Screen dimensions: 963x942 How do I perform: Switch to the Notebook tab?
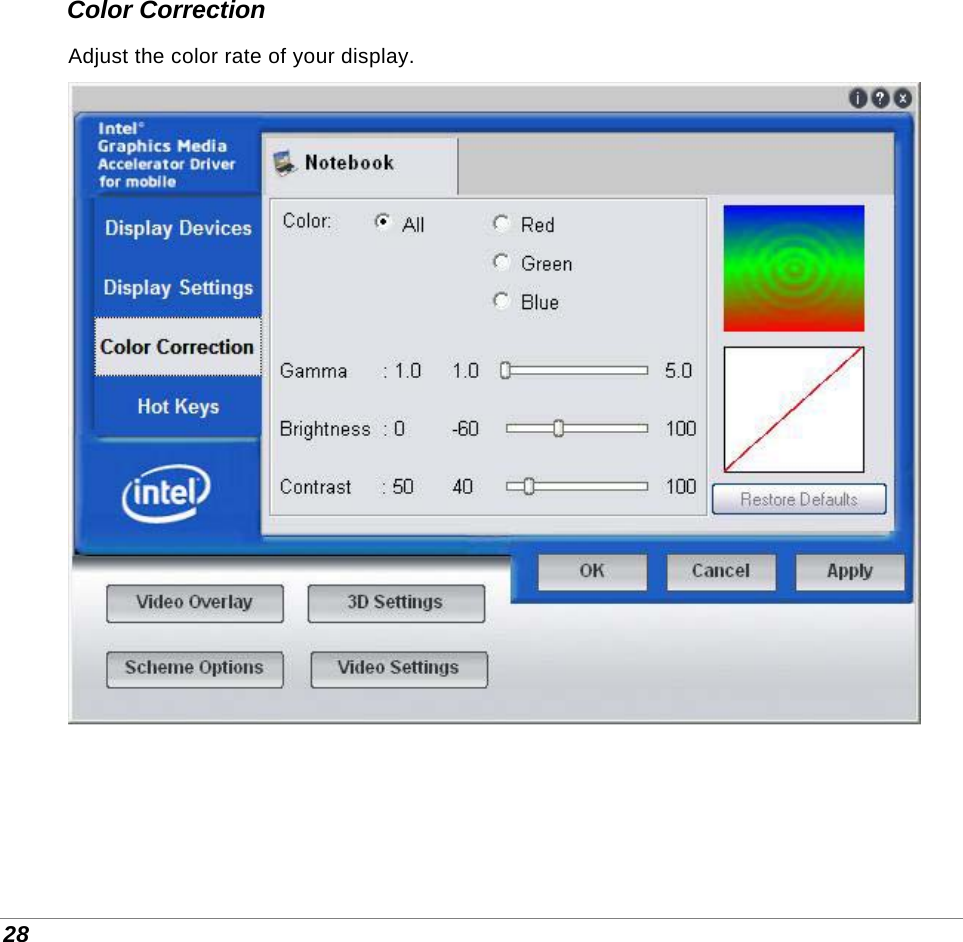coord(355,163)
